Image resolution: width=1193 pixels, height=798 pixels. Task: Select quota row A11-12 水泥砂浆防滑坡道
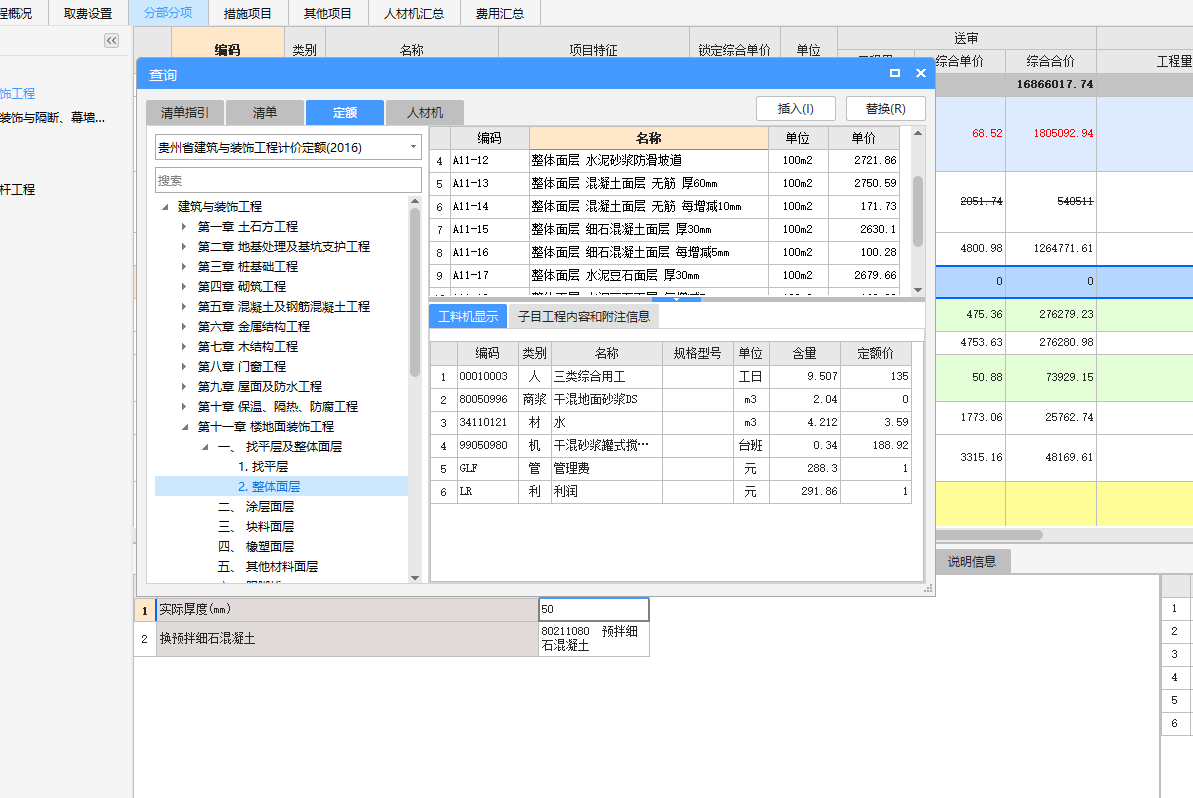664,161
